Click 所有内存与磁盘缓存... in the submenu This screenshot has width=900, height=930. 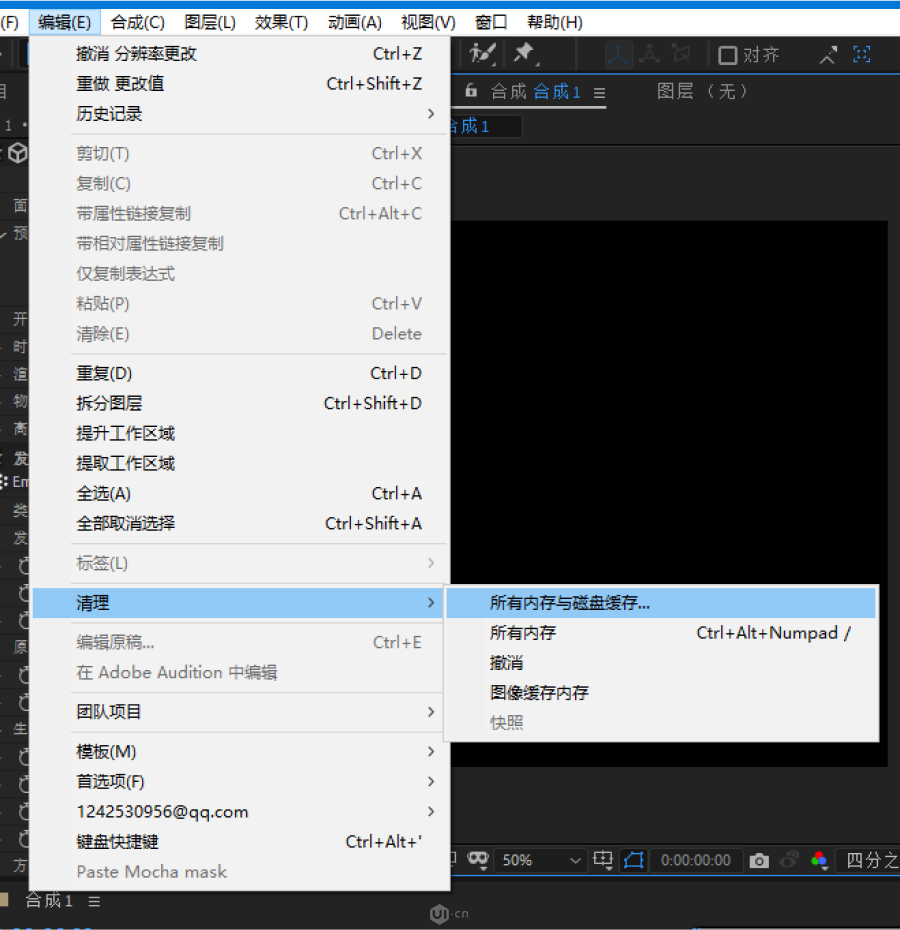(661, 603)
